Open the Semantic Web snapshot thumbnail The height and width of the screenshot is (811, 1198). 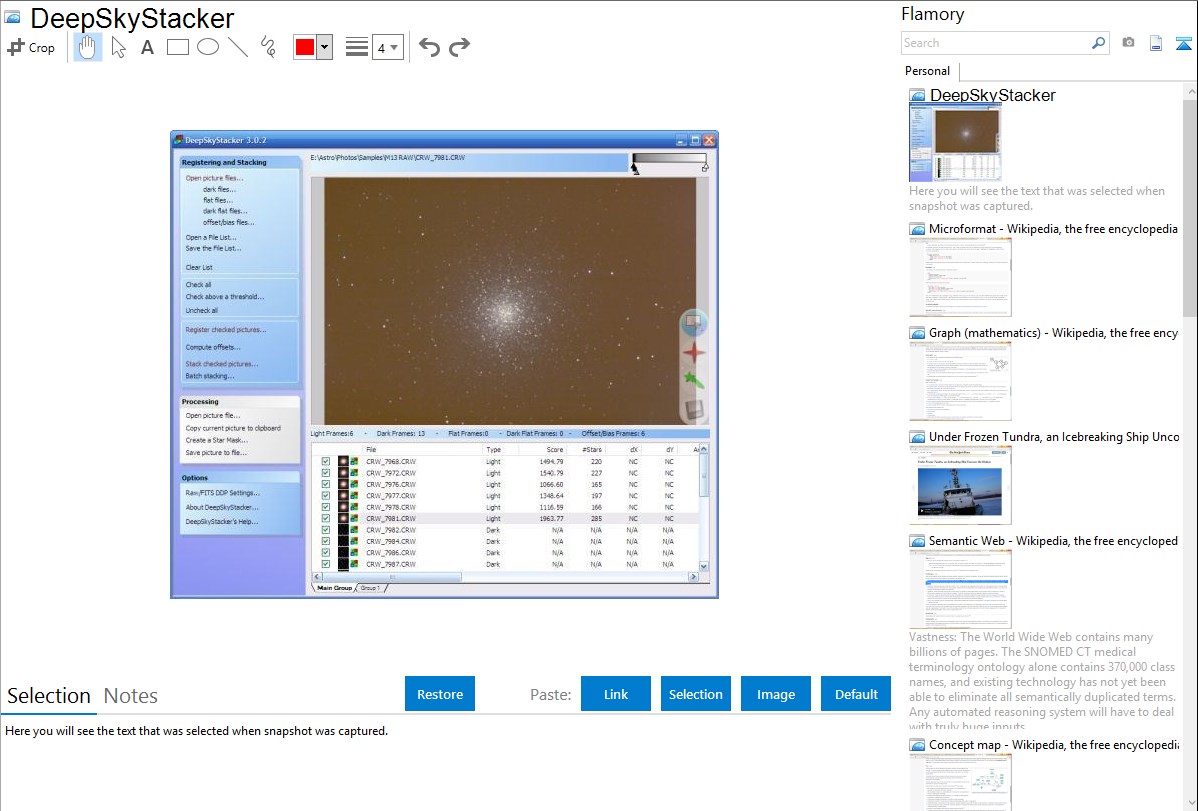click(x=960, y=589)
